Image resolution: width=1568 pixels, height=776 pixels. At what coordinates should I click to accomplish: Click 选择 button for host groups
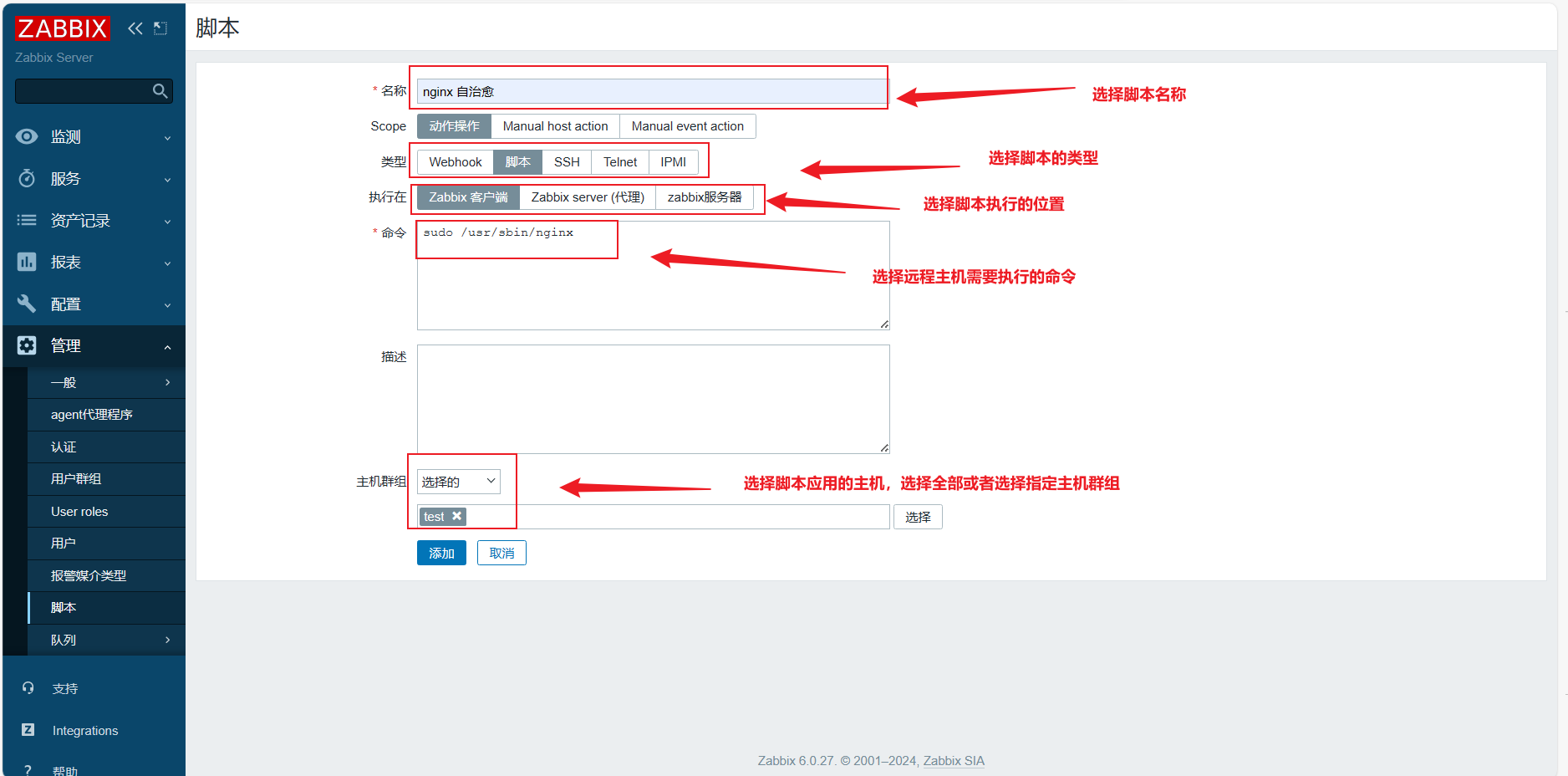[x=918, y=517]
